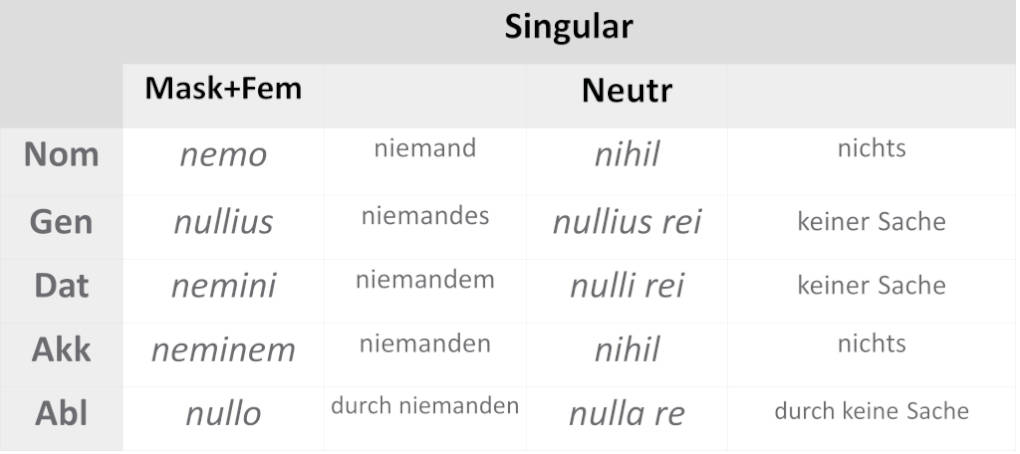The width and height of the screenshot is (1020, 454).
Task: Click the phrase nullius rei
Action: [627, 222]
